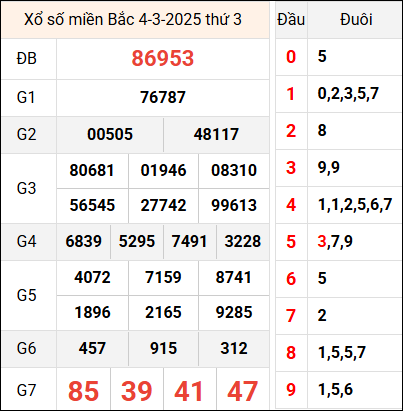Click G5 number 9285
The width and height of the screenshot is (403, 411).
pyautogui.click(x=234, y=312)
